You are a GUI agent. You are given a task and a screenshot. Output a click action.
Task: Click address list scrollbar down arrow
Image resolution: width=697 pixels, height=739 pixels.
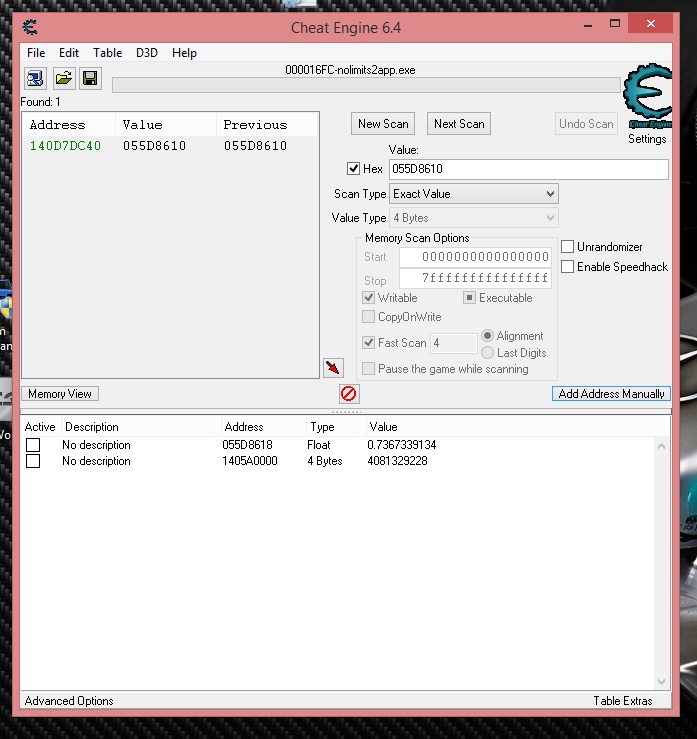661,682
